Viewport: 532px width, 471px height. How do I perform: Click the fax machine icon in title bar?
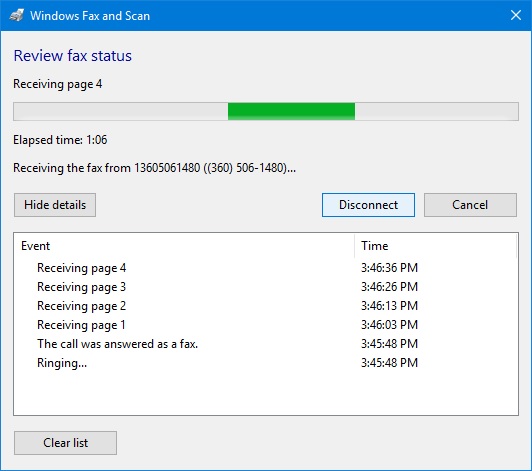16,16
